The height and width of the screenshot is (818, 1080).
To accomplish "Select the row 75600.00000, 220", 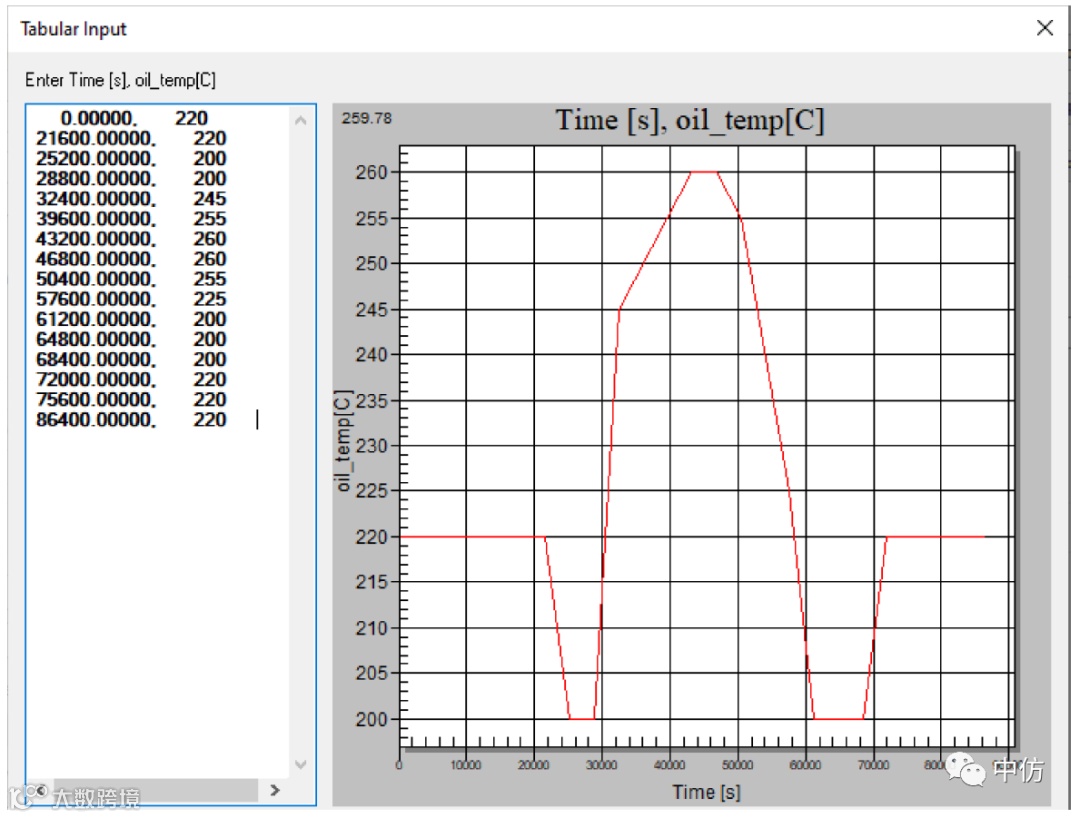I will click(x=131, y=399).
